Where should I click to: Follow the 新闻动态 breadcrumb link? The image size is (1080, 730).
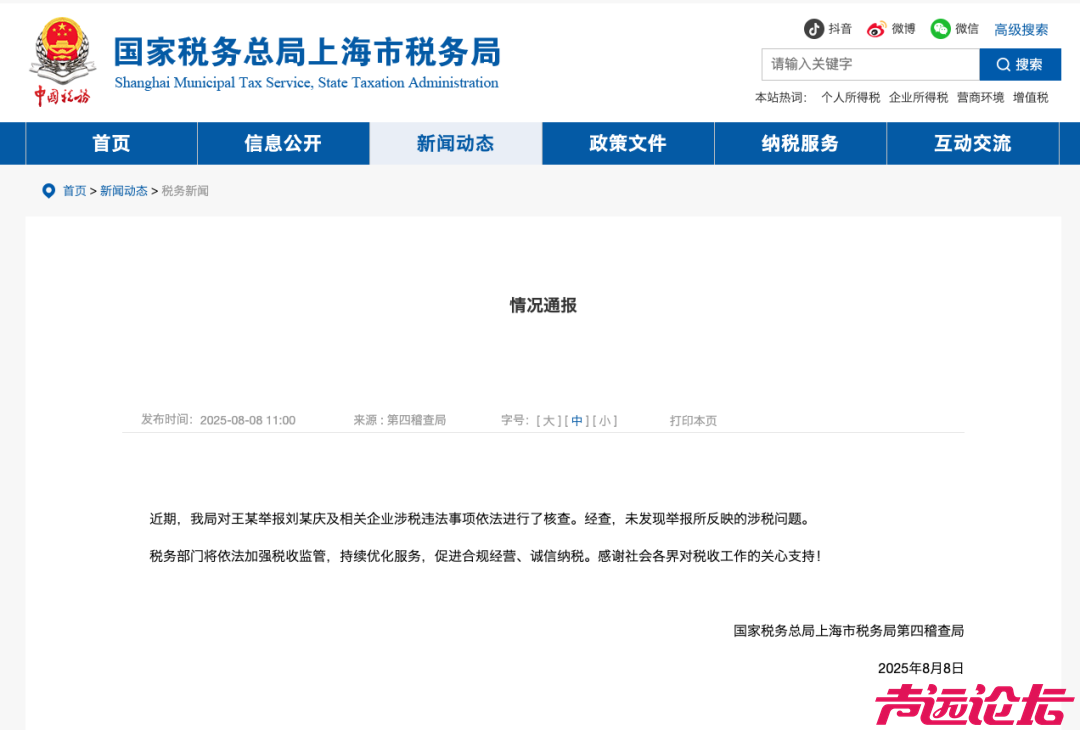[123, 190]
